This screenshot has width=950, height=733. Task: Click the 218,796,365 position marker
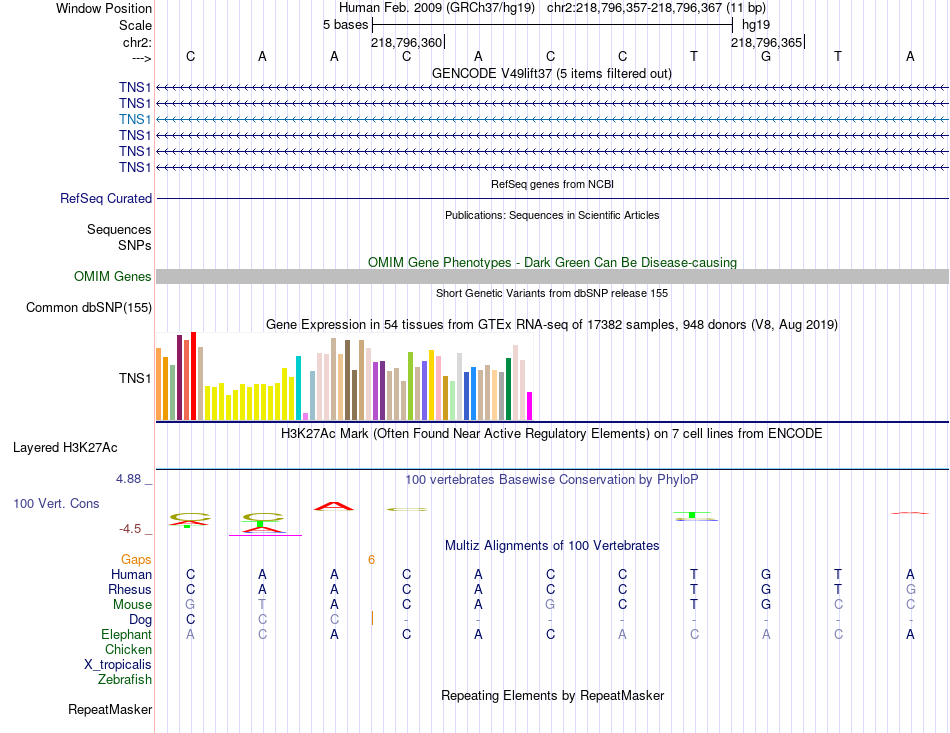(766, 42)
